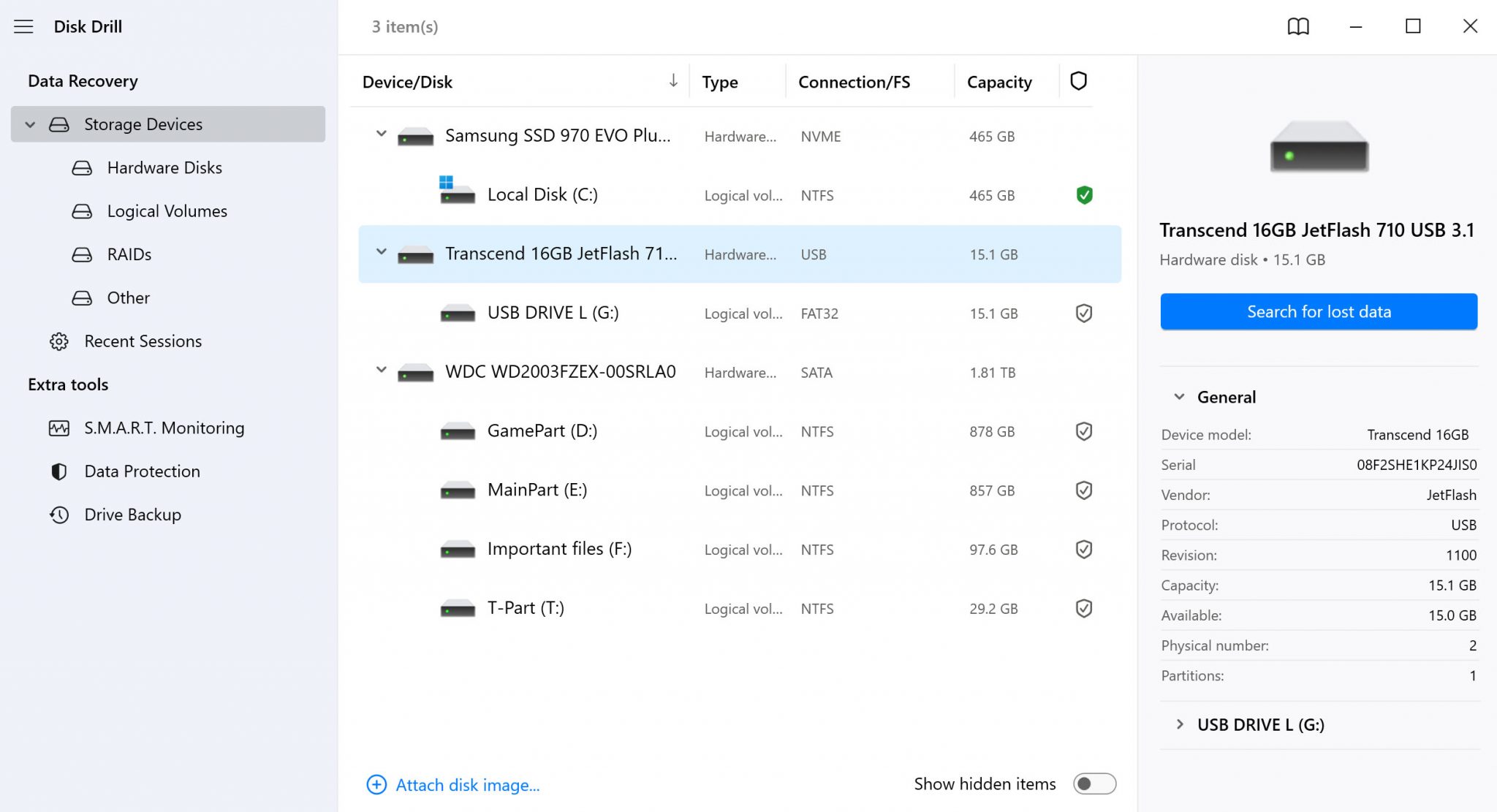Viewport: 1497px width, 812px height.
Task: Click the Attach disk image link
Action: coord(467,784)
